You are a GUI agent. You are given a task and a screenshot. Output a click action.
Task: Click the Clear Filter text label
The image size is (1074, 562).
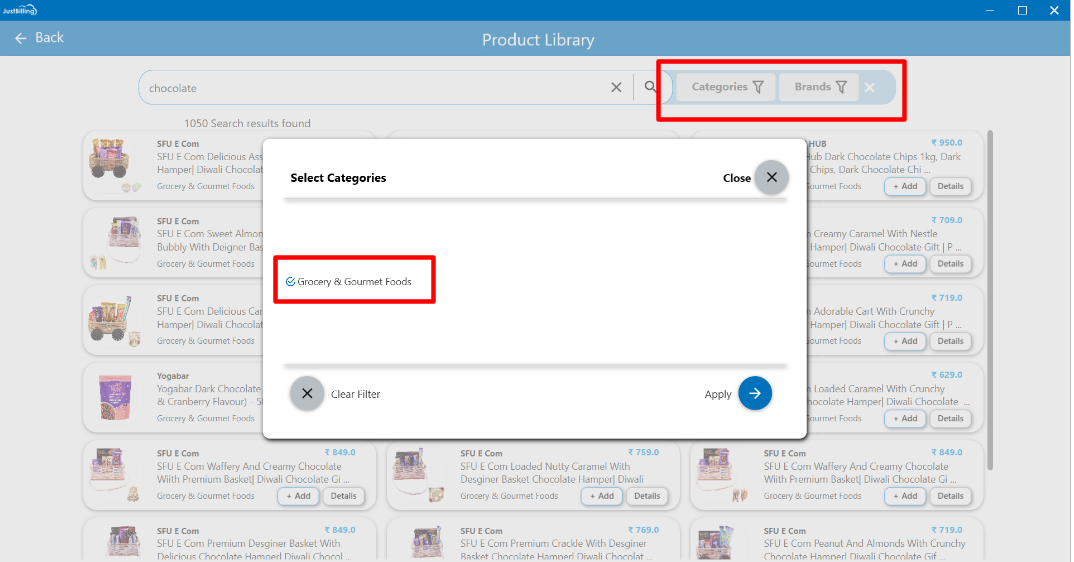pyautogui.click(x=355, y=395)
